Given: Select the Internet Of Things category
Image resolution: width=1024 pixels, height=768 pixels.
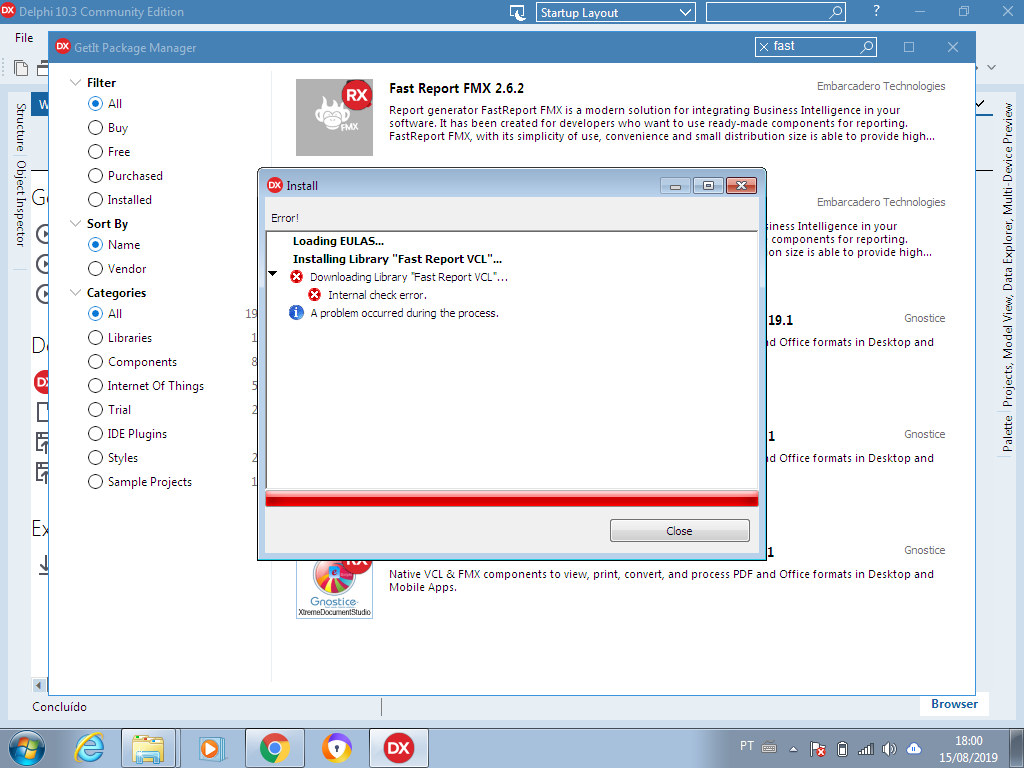Looking at the screenshot, I should pos(95,385).
